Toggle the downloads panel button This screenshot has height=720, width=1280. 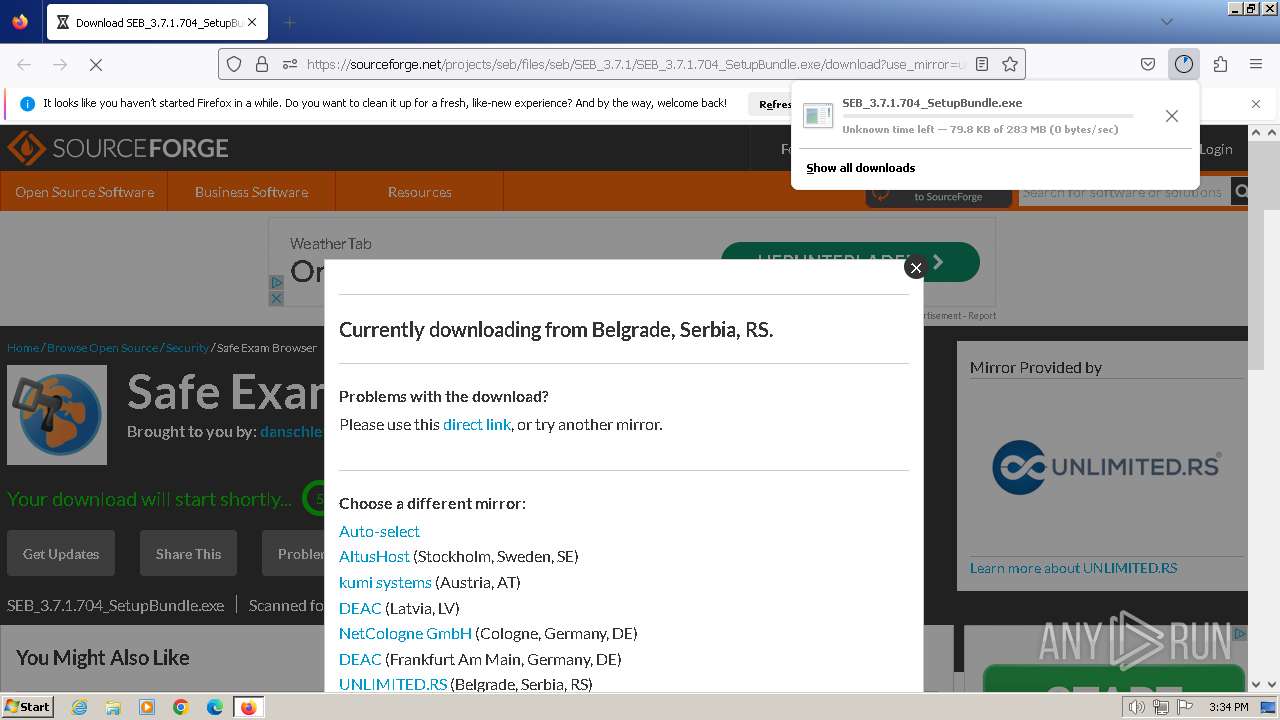point(1184,64)
